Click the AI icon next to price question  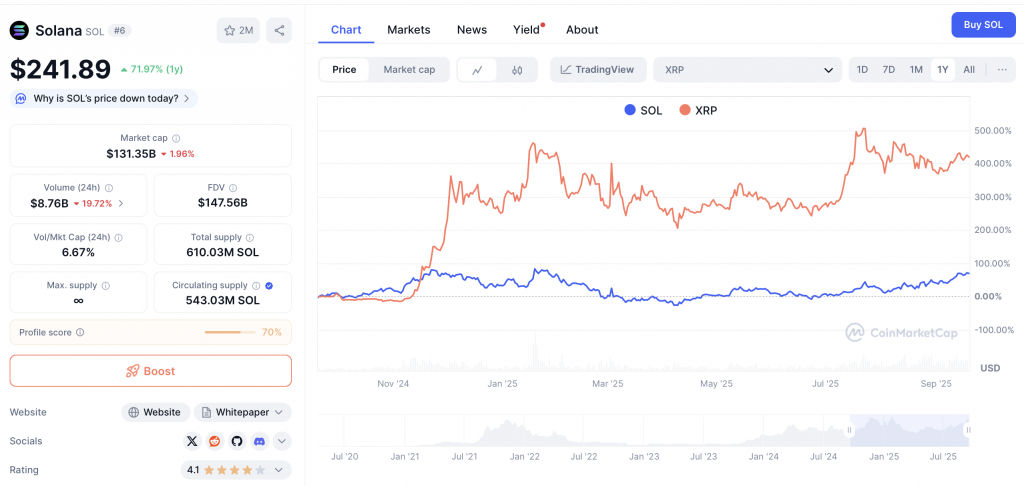(21, 99)
